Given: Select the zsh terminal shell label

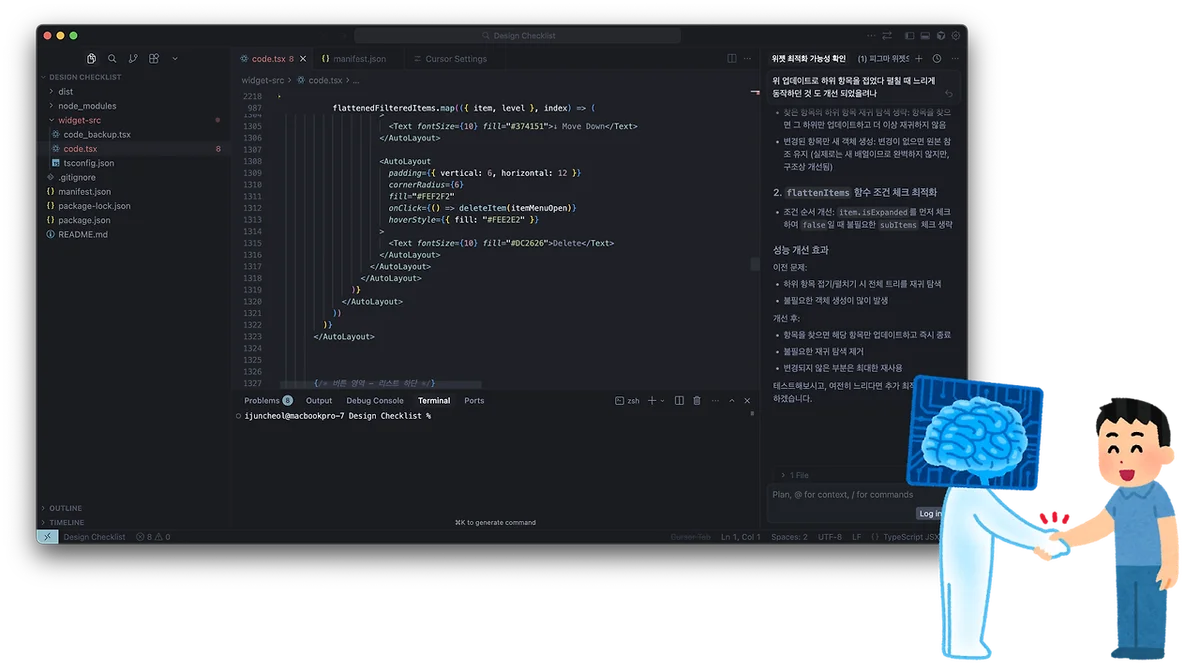Looking at the screenshot, I should [627, 401].
